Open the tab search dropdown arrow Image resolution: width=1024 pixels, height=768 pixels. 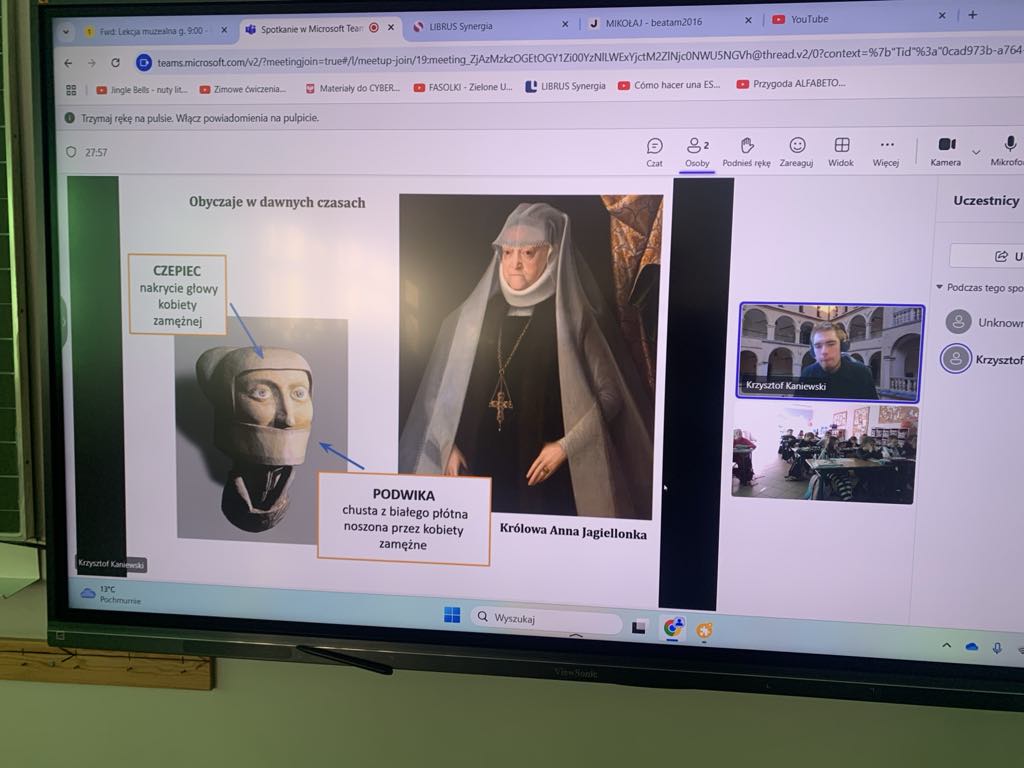[x=66, y=31]
